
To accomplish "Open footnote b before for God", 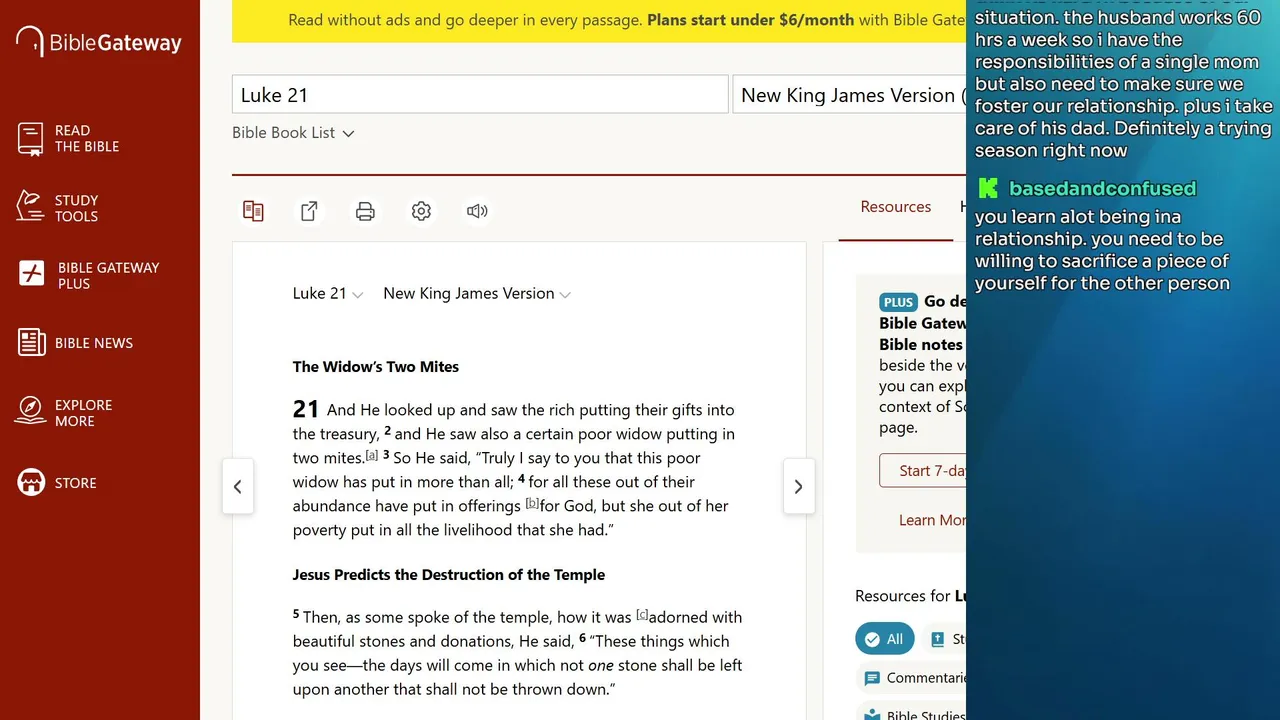I will [x=532, y=504].
